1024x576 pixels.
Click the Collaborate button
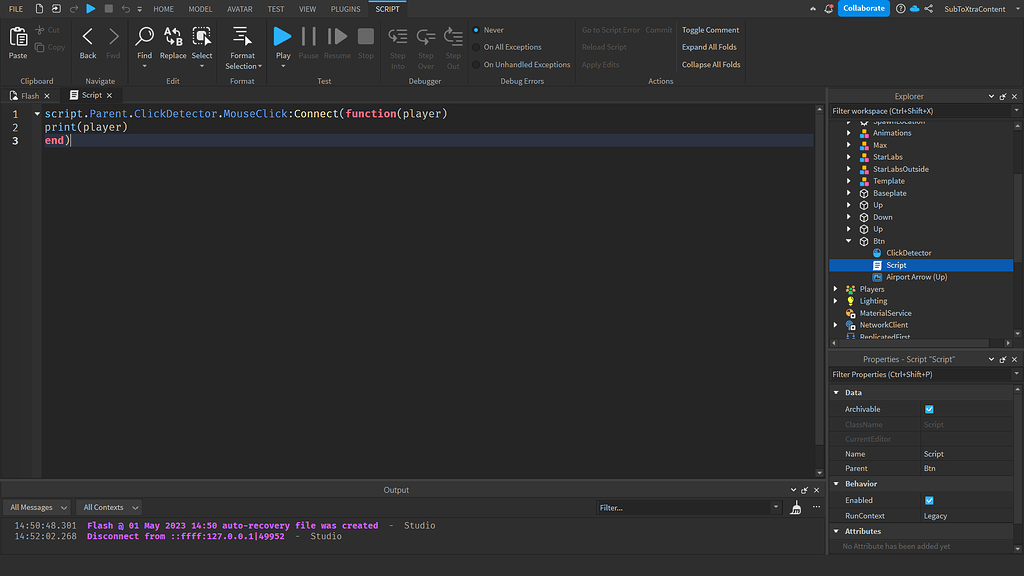tap(862, 8)
